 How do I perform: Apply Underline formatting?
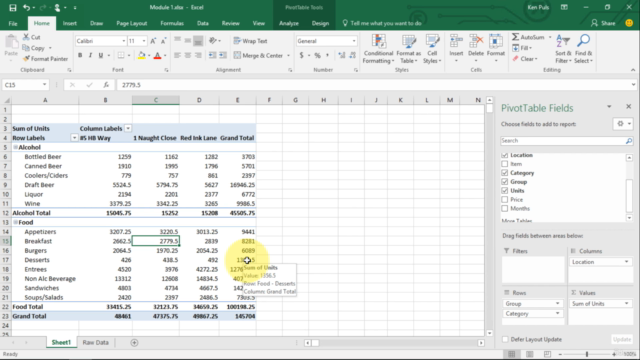100,56
